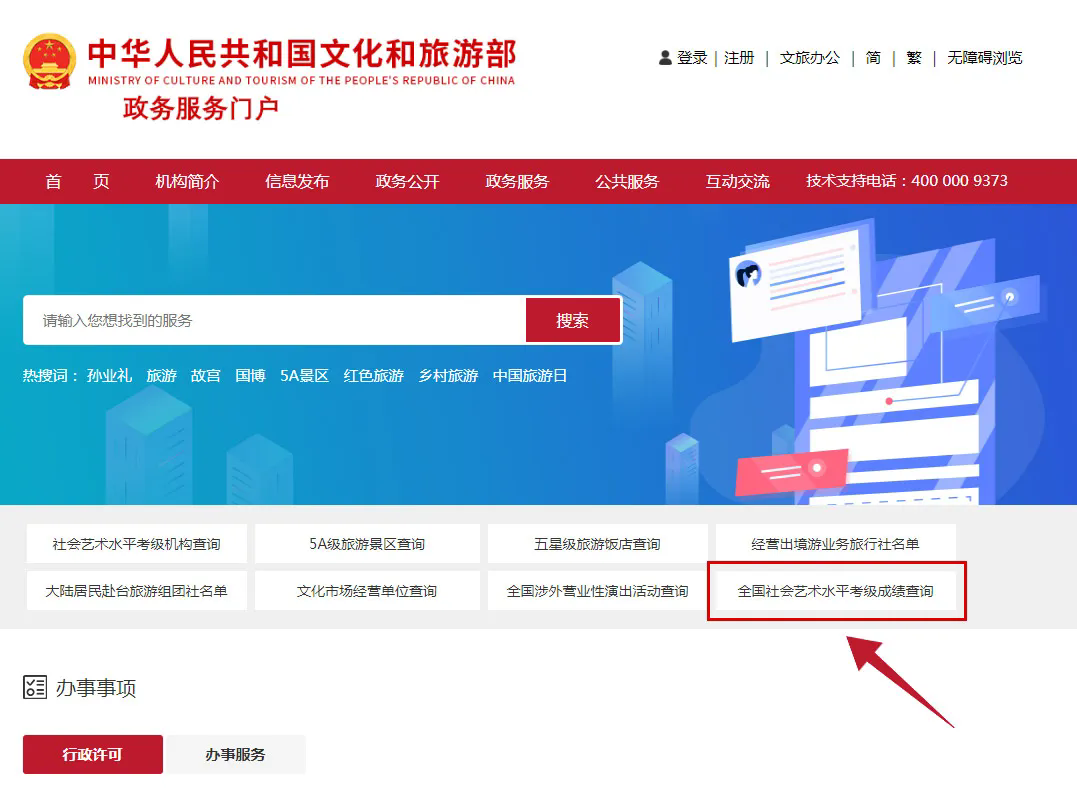The width and height of the screenshot is (1077, 789).
Task: Open the 机构简介 menu item
Action: click(x=187, y=181)
